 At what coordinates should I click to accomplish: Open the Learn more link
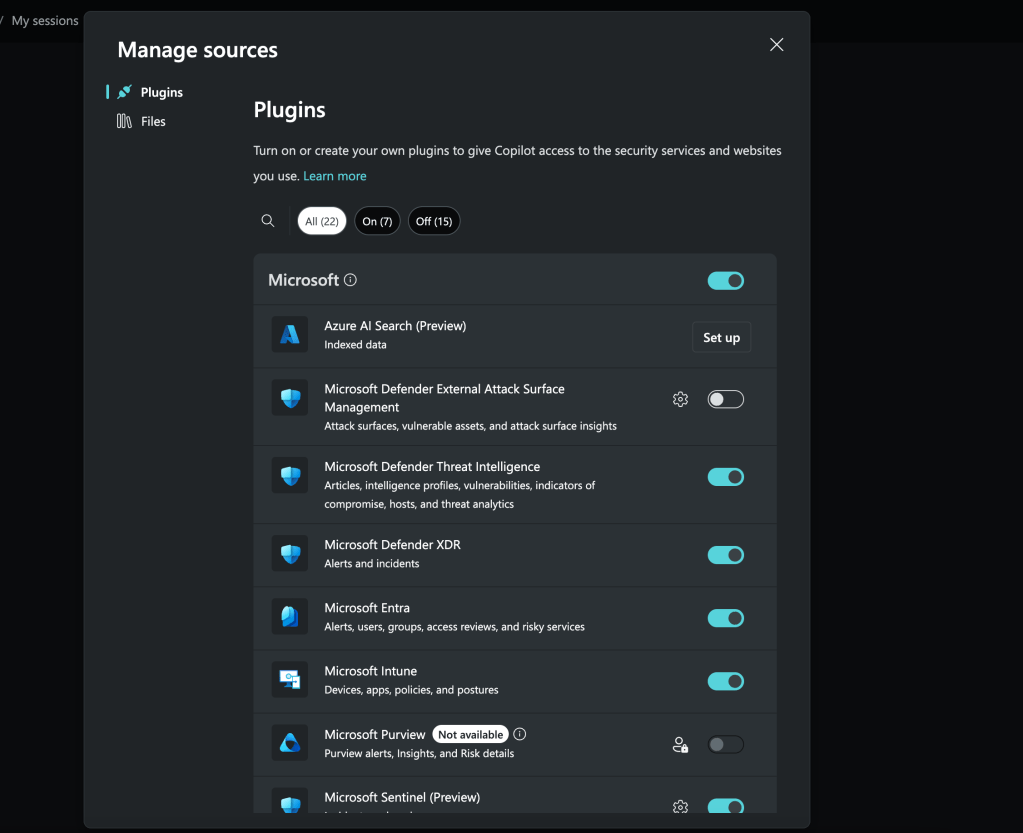[335, 176]
